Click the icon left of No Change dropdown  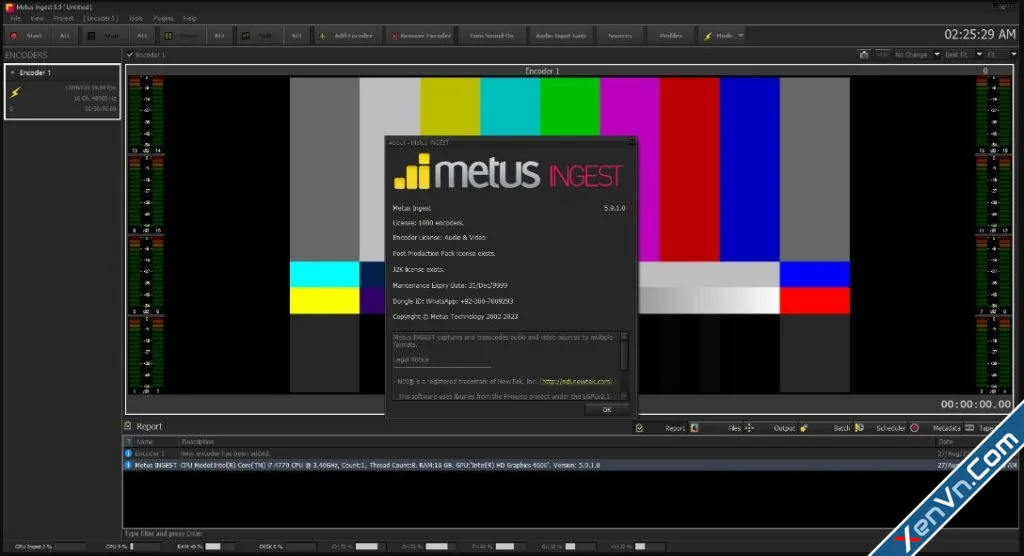pos(882,55)
